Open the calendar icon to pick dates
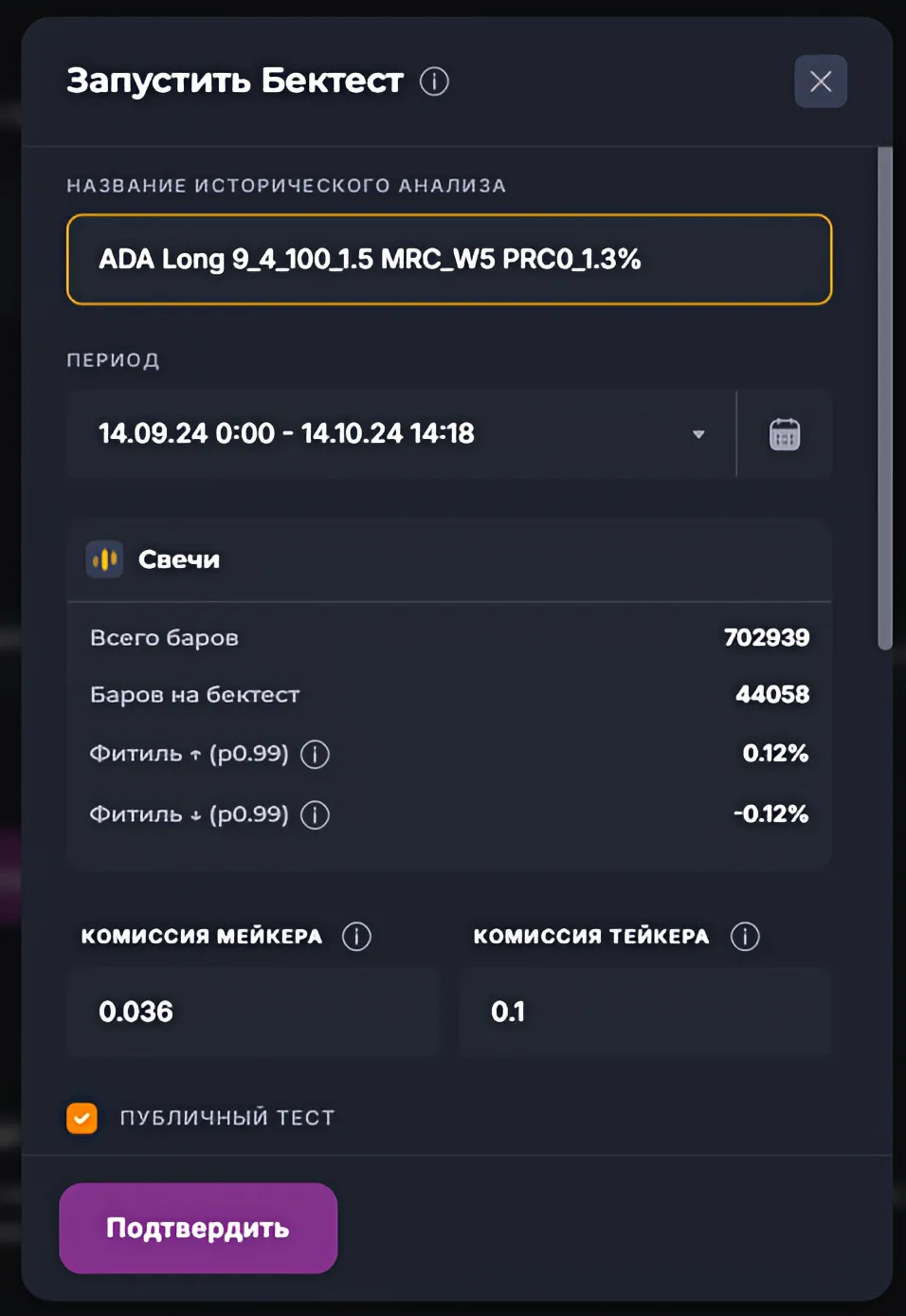 (x=784, y=433)
